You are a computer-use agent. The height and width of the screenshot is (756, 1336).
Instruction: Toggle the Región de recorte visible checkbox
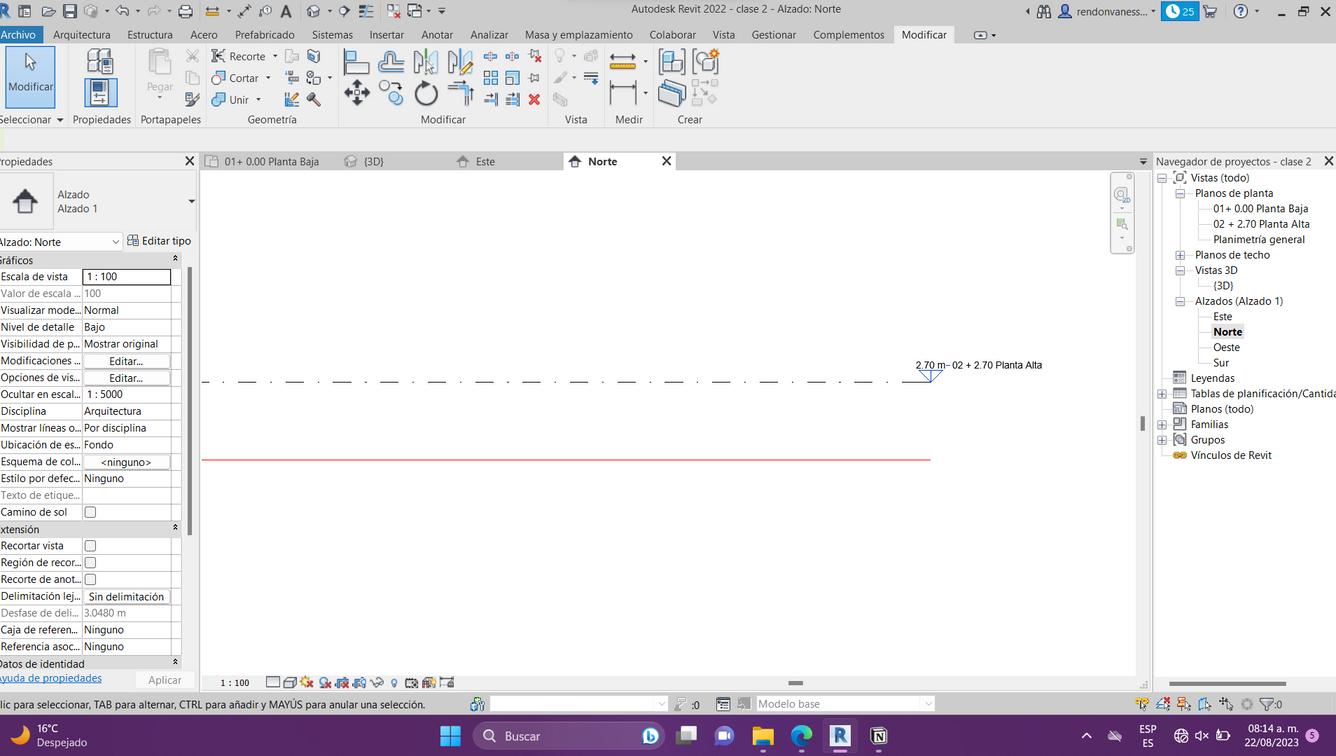[90, 563]
